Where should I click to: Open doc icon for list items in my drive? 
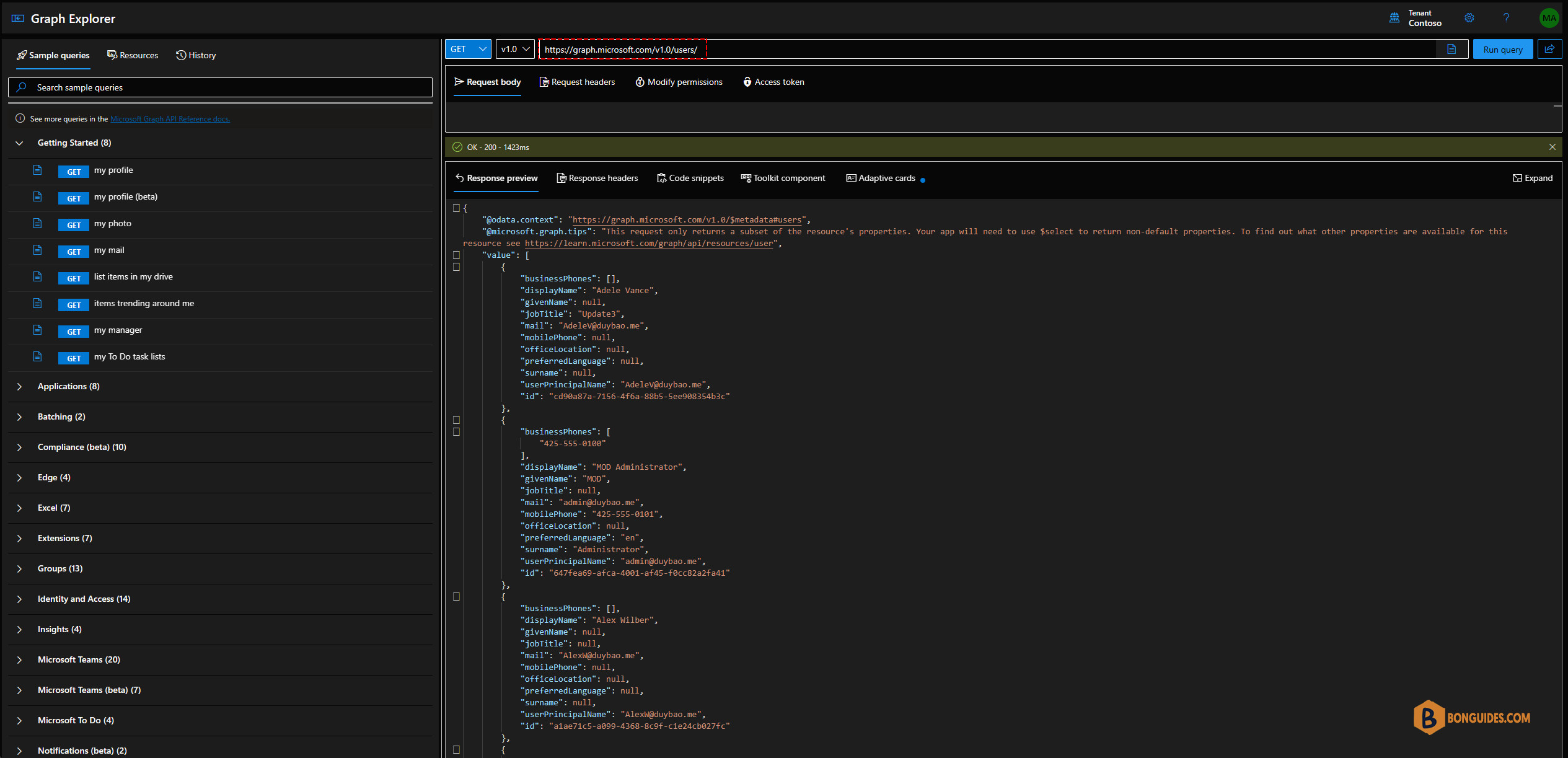point(37,276)
